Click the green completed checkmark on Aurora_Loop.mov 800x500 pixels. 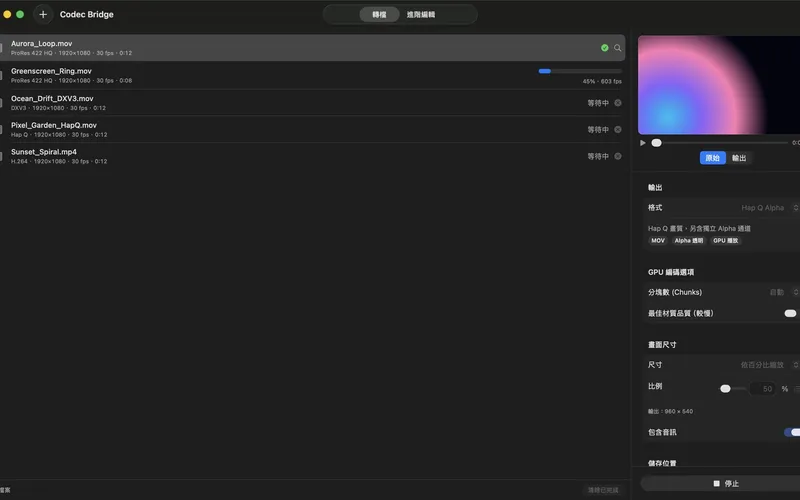[x=605, y=47]
